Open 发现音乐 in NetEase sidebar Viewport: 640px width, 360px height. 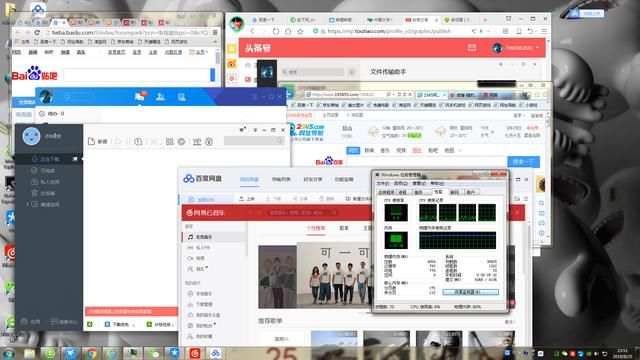[214, 237]
